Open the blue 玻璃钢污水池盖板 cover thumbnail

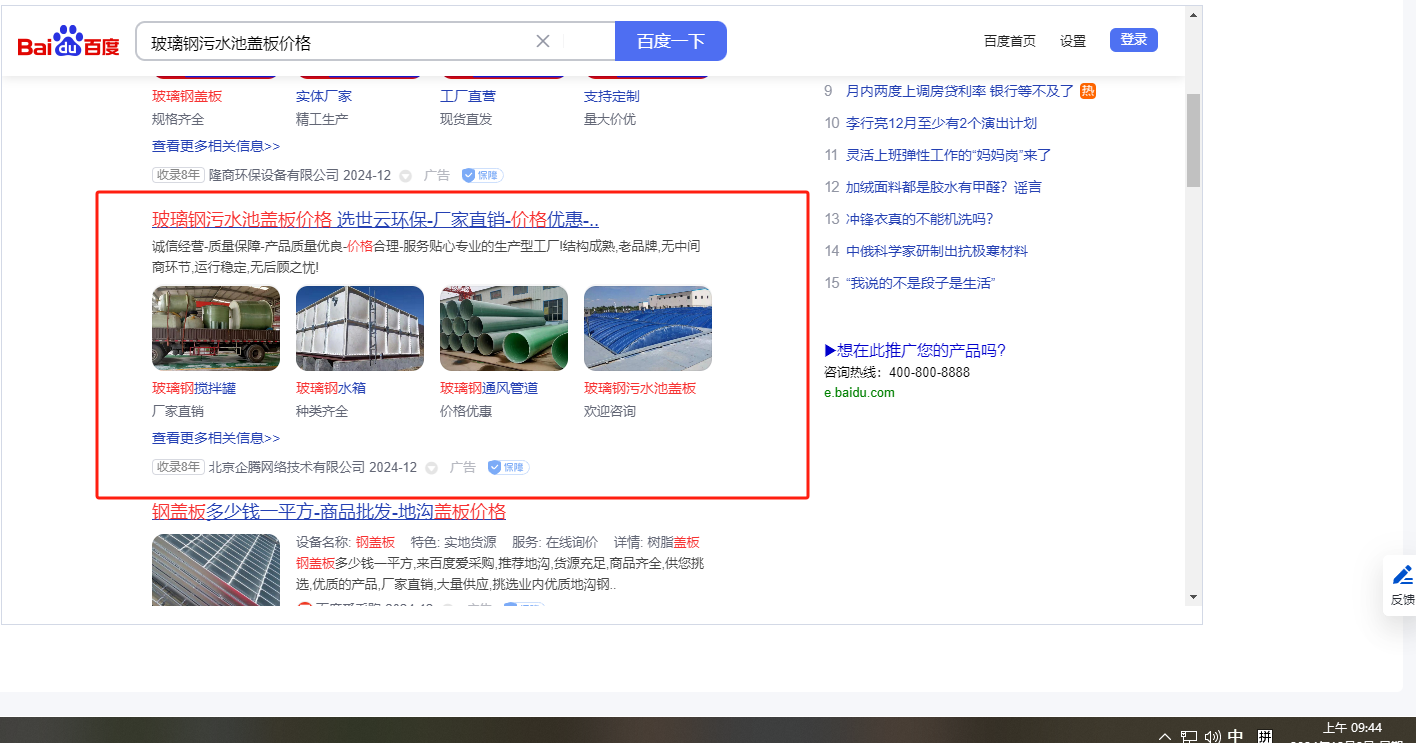pyautogui.click(x=648, y=328)
